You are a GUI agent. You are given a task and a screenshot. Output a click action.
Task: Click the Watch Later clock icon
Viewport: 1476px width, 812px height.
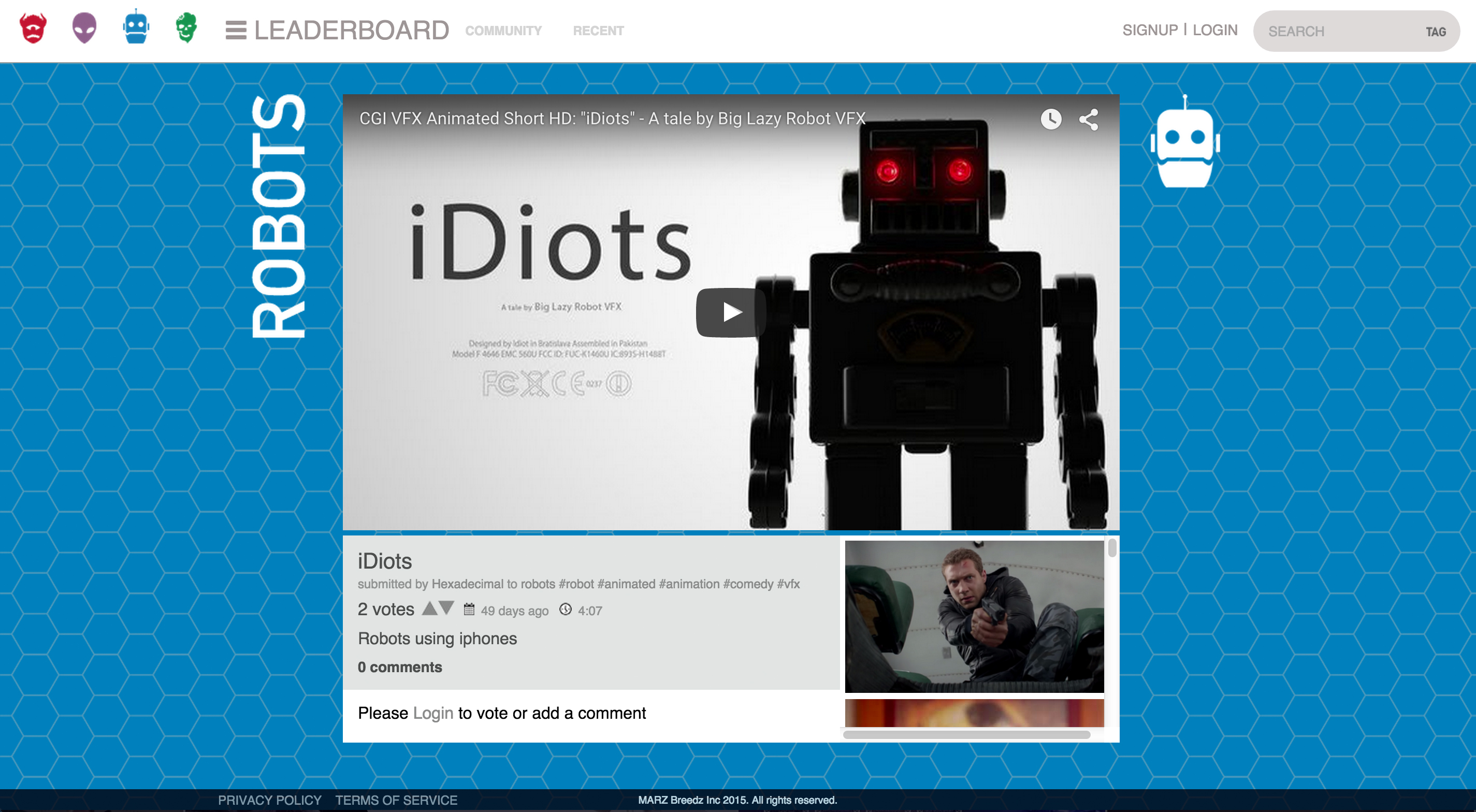pos(1050,119)
